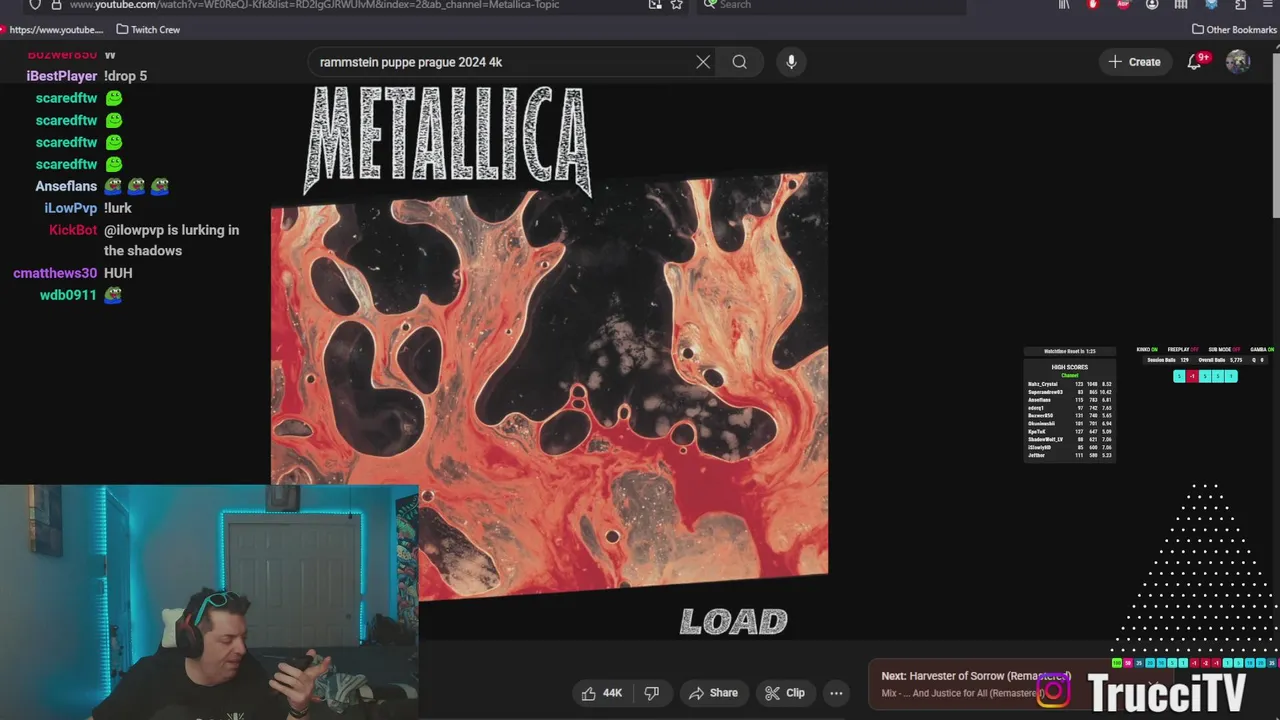1280x720 pixels.
Task: Clear the YouTube search box text
Action: (703, 62)
